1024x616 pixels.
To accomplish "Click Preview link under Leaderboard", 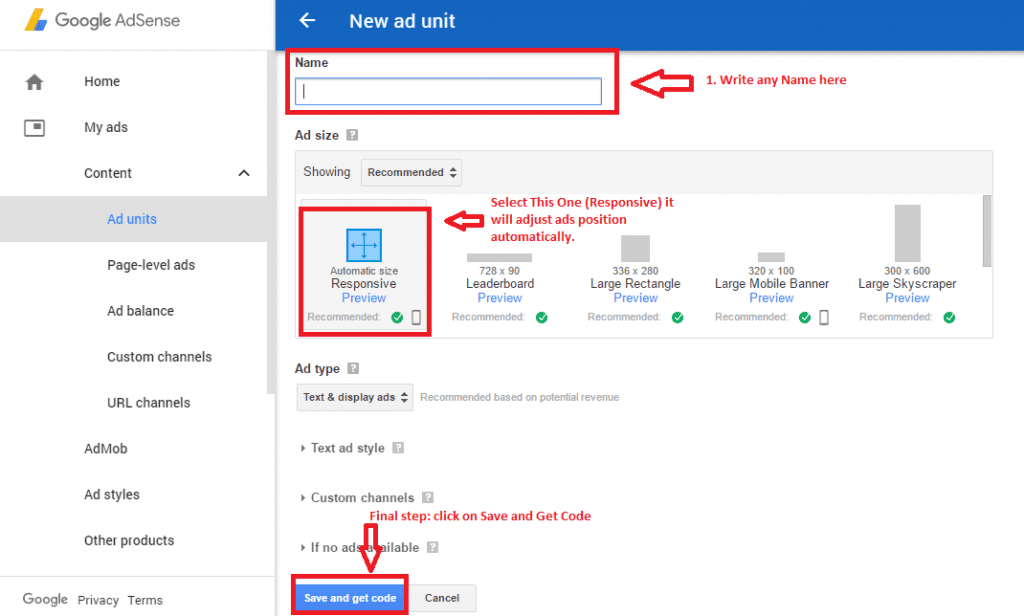I will tap(500, 298).
